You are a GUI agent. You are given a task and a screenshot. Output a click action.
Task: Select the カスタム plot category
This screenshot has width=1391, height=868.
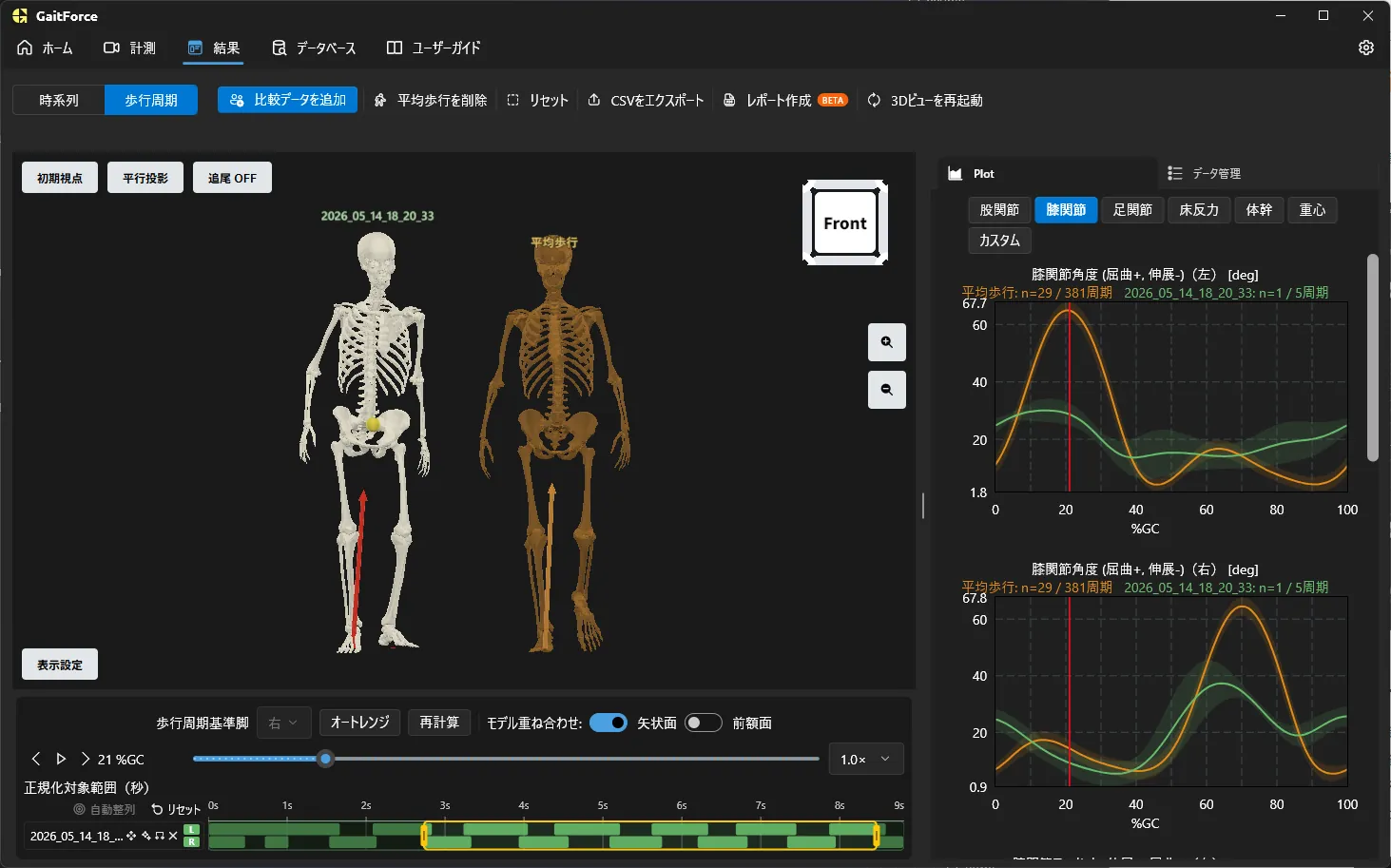point(999,241)
